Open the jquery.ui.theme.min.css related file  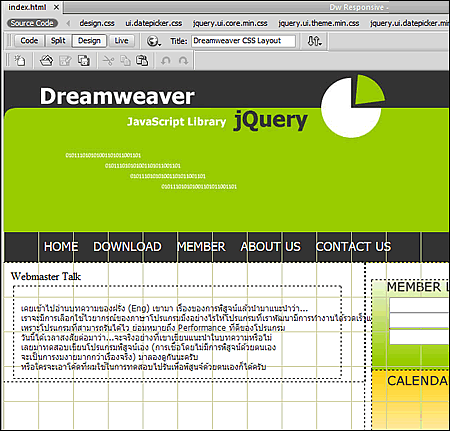point(319,23)
